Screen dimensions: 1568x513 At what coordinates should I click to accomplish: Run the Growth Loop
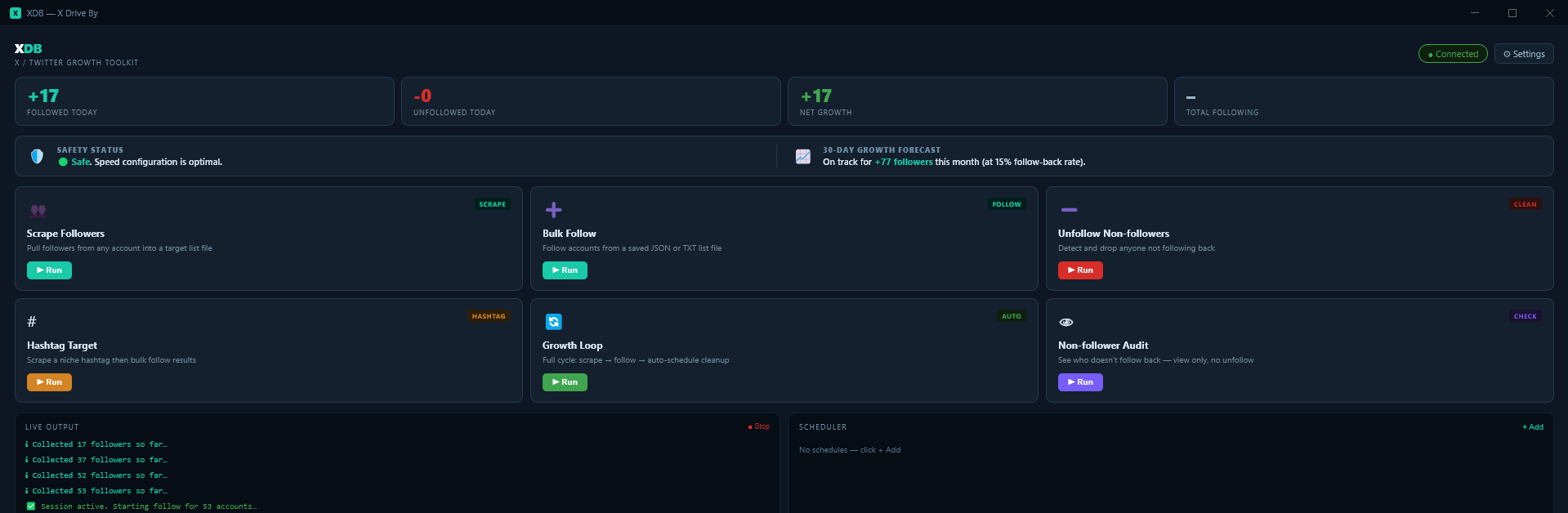pos(565,382)
